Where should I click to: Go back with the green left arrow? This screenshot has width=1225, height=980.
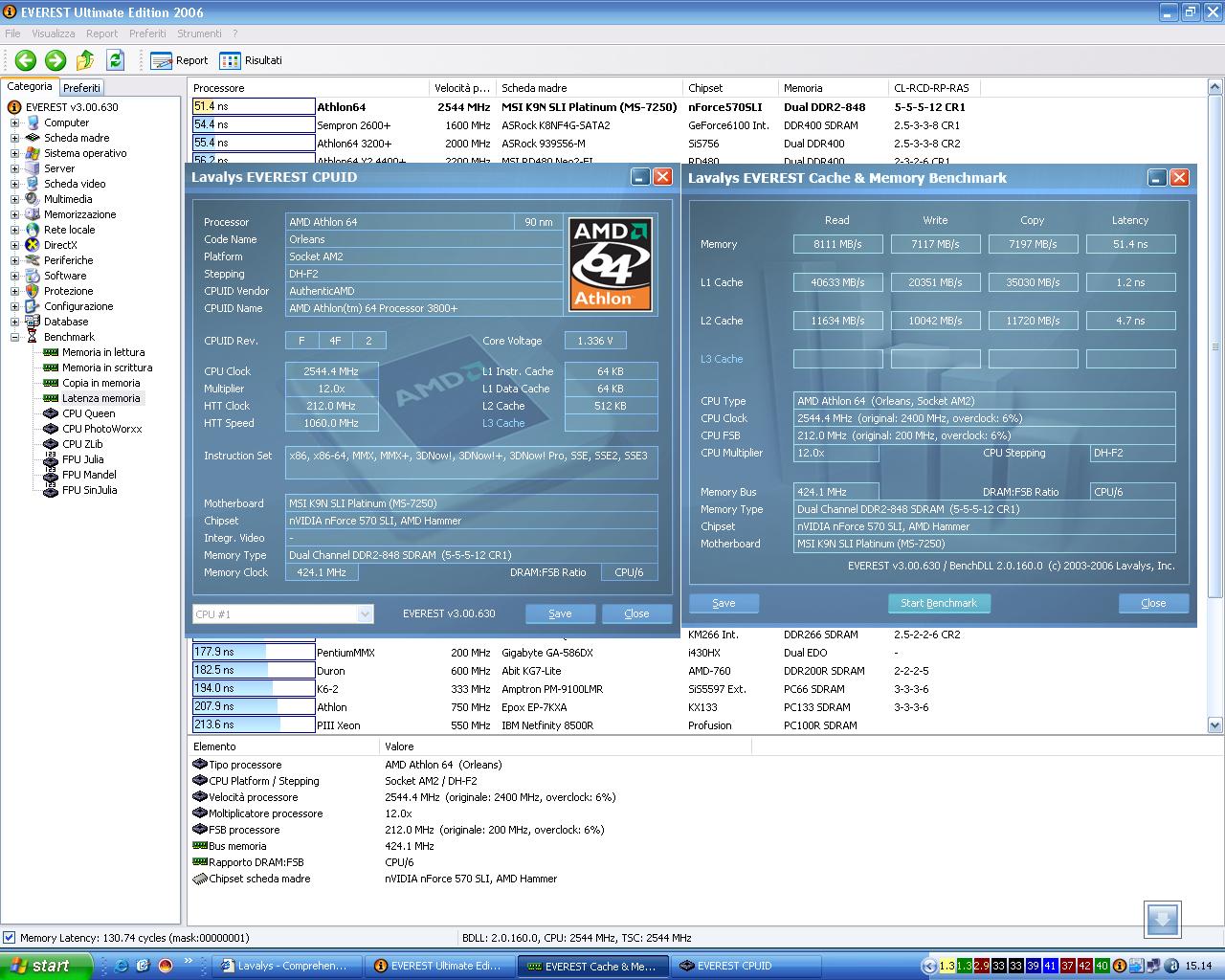coord(26,60)
